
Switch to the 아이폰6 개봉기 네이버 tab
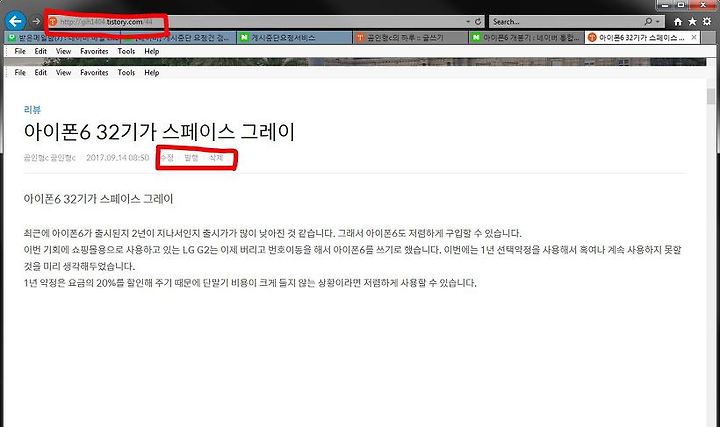click(527, 38)
